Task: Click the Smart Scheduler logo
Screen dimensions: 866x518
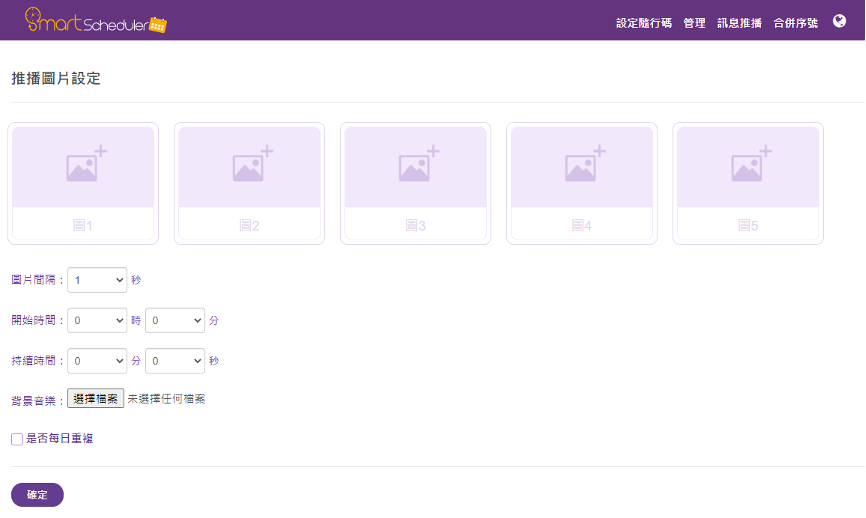Action: pyautogui.click(x=96, y=20)
